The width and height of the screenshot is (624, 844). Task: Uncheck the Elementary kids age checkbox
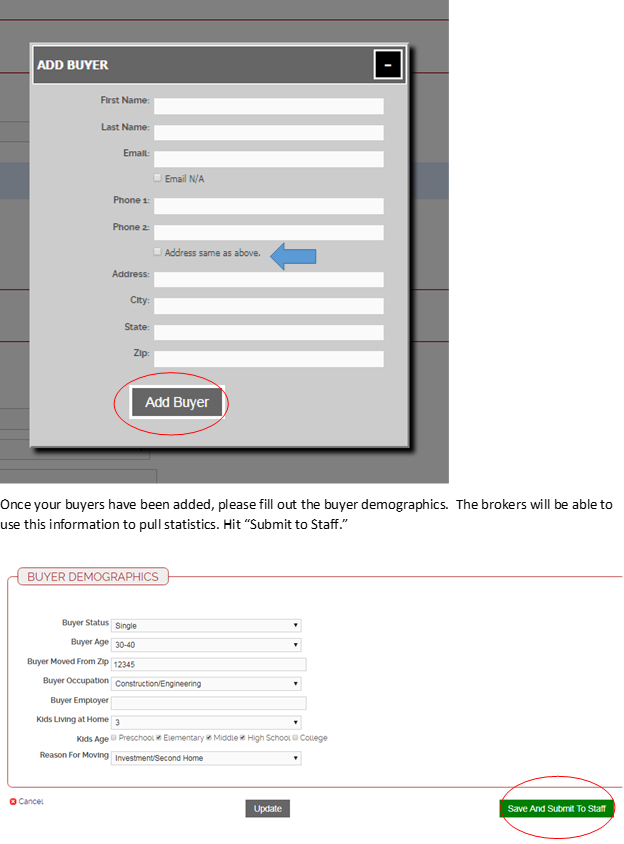pos(159,738)
